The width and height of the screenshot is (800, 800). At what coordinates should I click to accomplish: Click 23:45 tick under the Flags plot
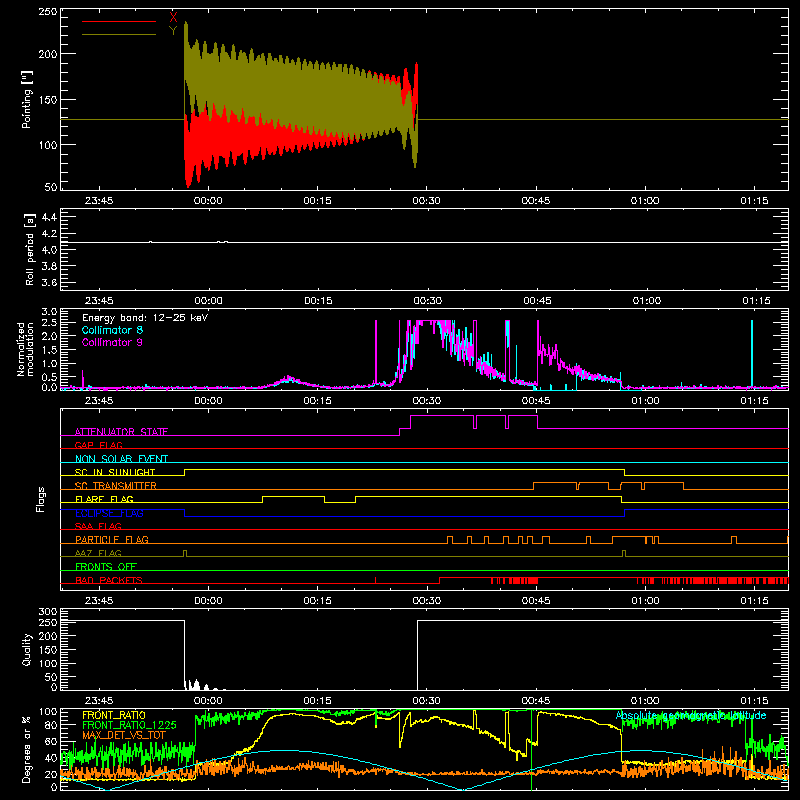point(99,601)
